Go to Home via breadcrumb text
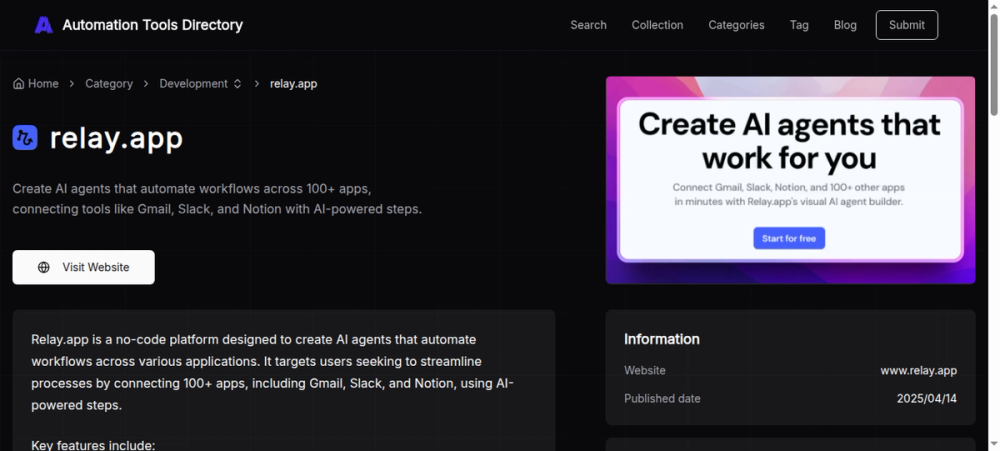This screenshot has height=451, width=1000. [43, 84]
